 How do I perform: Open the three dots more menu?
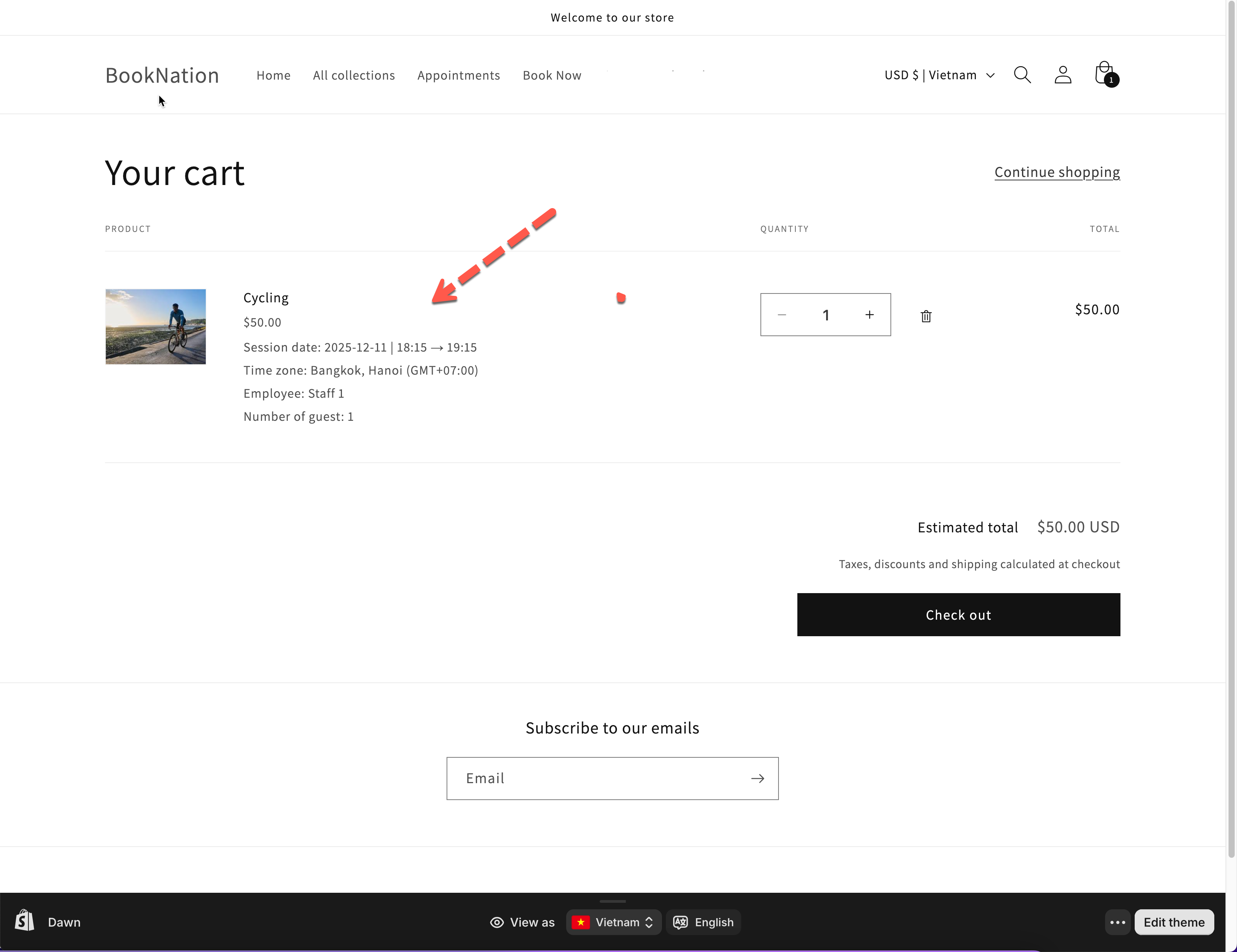(1117, 922)
